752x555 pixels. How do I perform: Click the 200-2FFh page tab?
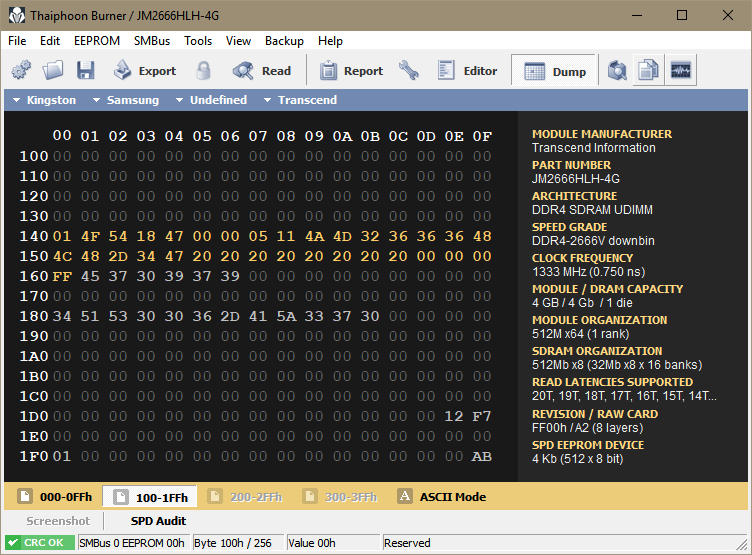246,496
